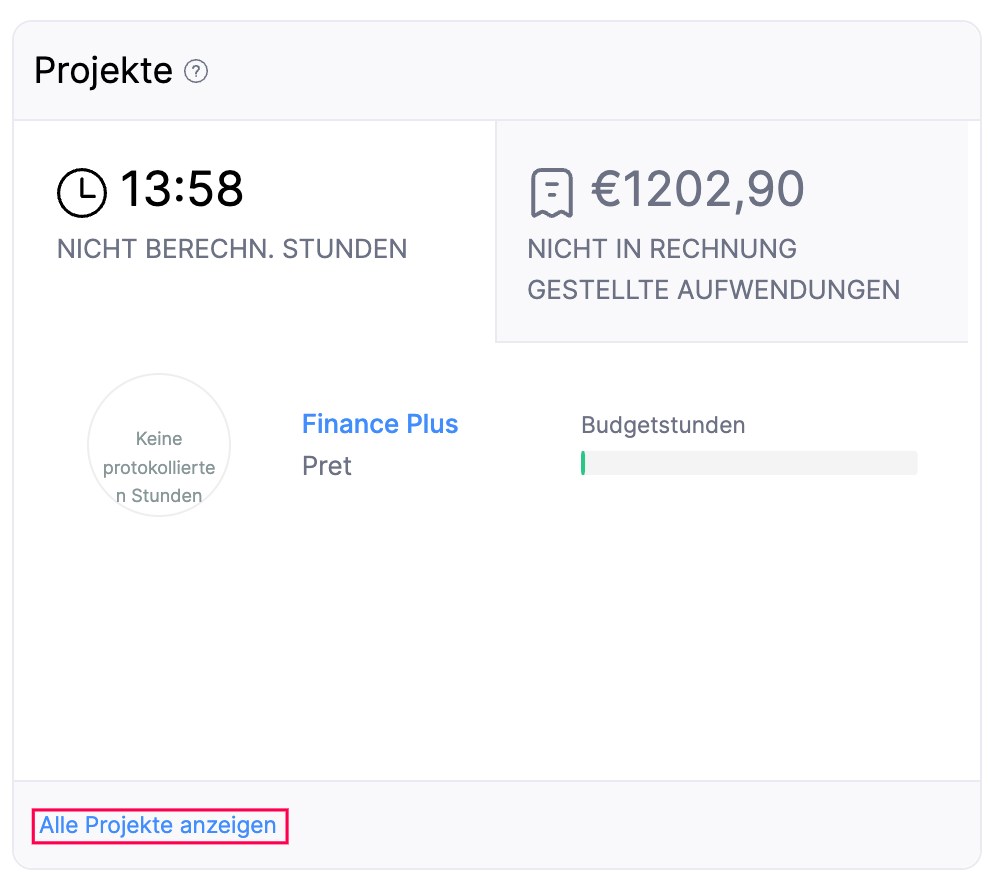Click the word "Keine" inside the circle
Screen dimensions: 994x882
(159, 439)
